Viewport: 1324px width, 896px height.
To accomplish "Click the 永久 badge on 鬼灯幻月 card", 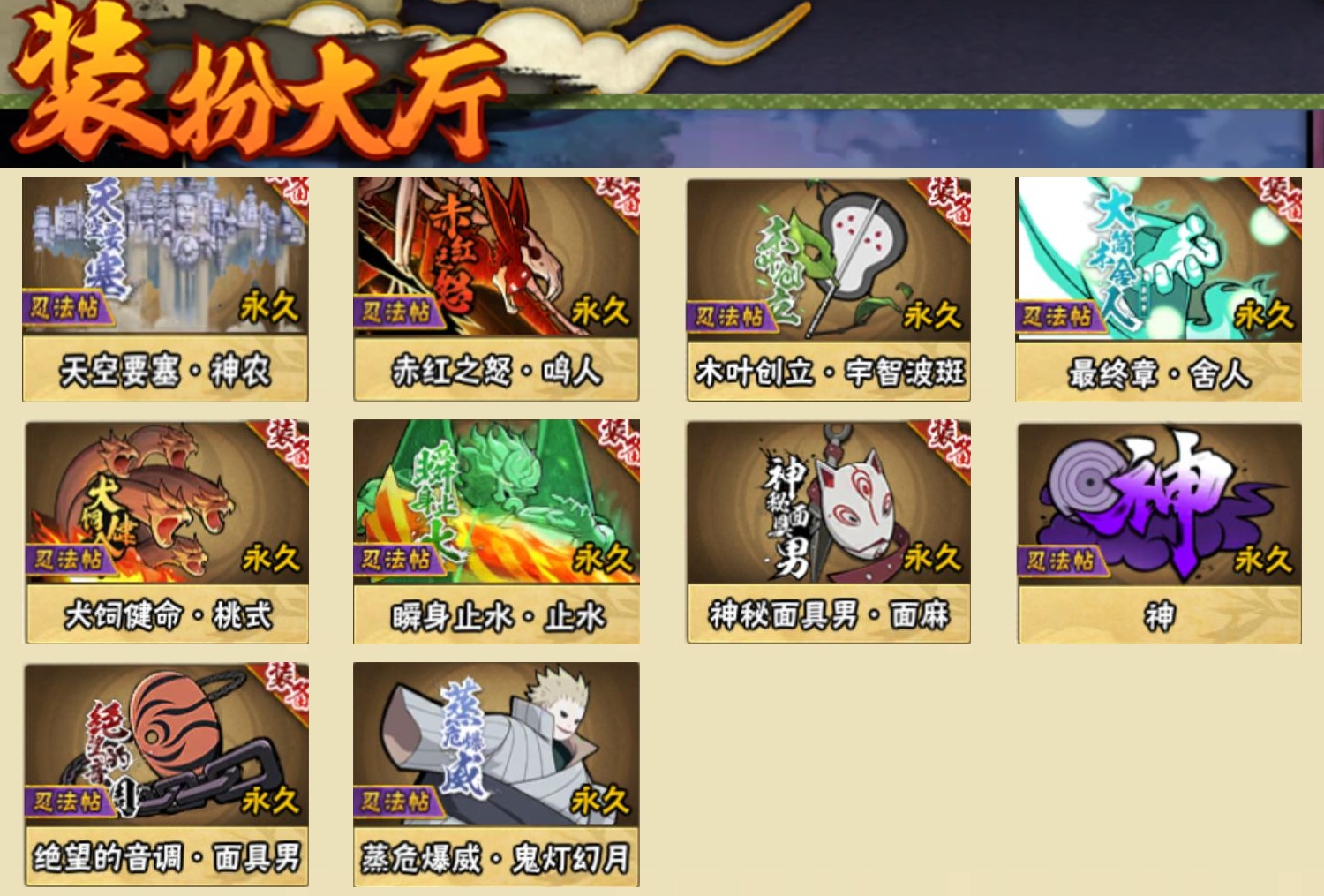I will pos(600,801).
